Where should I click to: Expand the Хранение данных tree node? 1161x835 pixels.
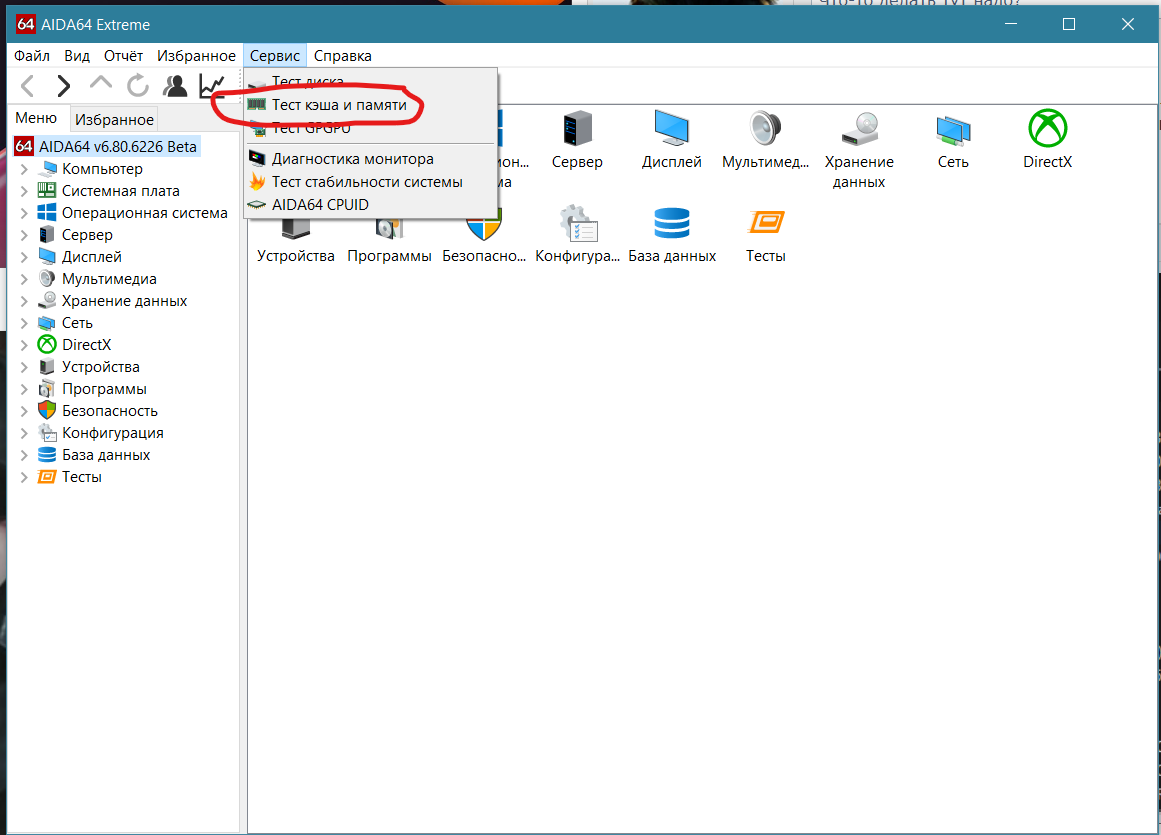click(x=24, y=301)
